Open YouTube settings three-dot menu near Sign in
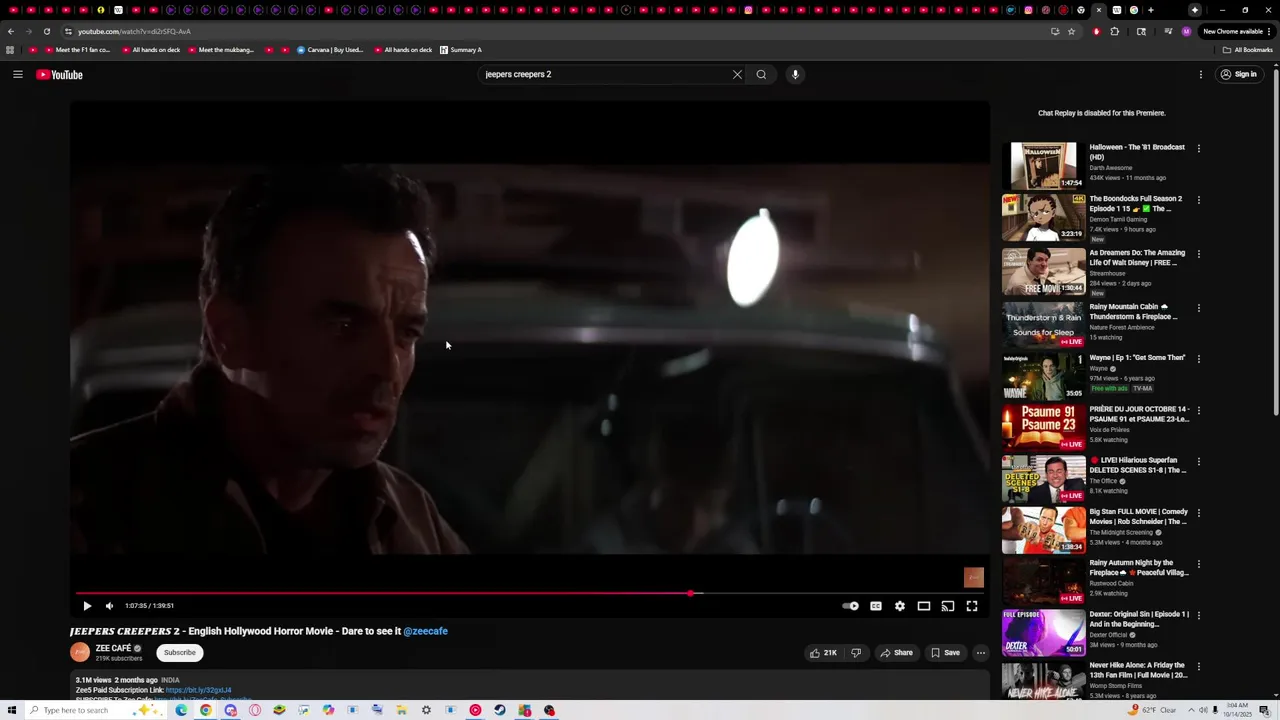The width and height of the screenshot is (1280, 720). point(1201,74)
